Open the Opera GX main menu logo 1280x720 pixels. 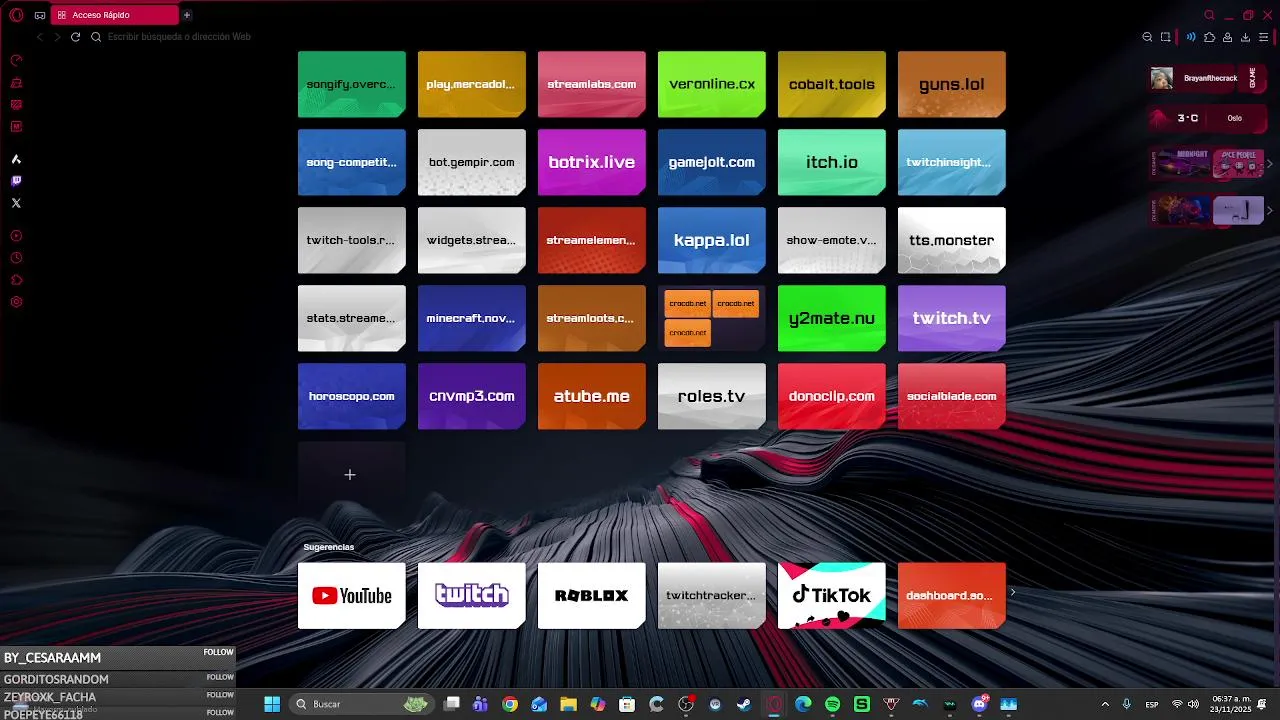pos(16,15)
